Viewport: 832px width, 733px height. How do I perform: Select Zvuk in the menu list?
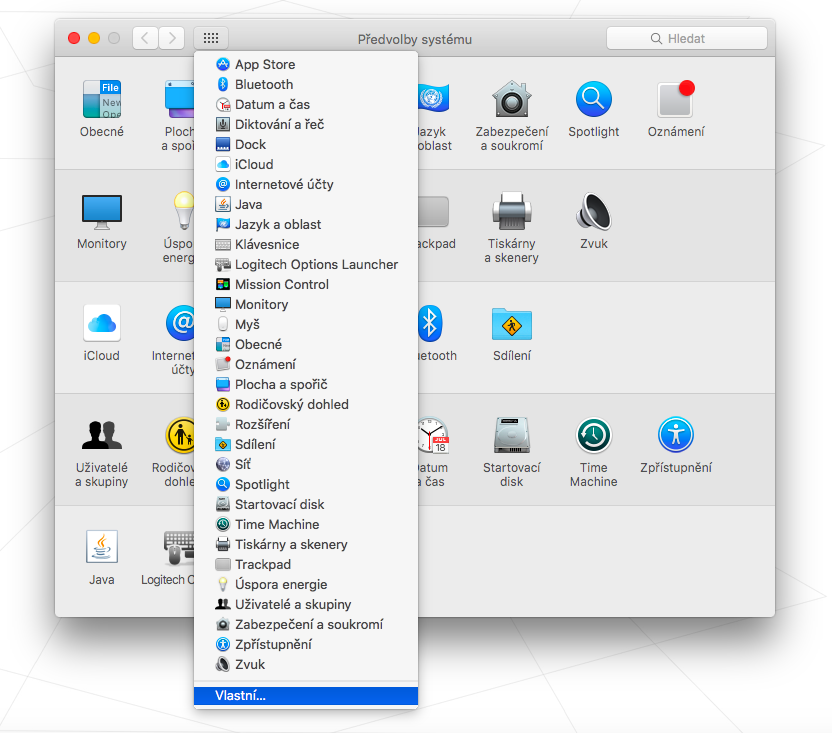[306, 664]
